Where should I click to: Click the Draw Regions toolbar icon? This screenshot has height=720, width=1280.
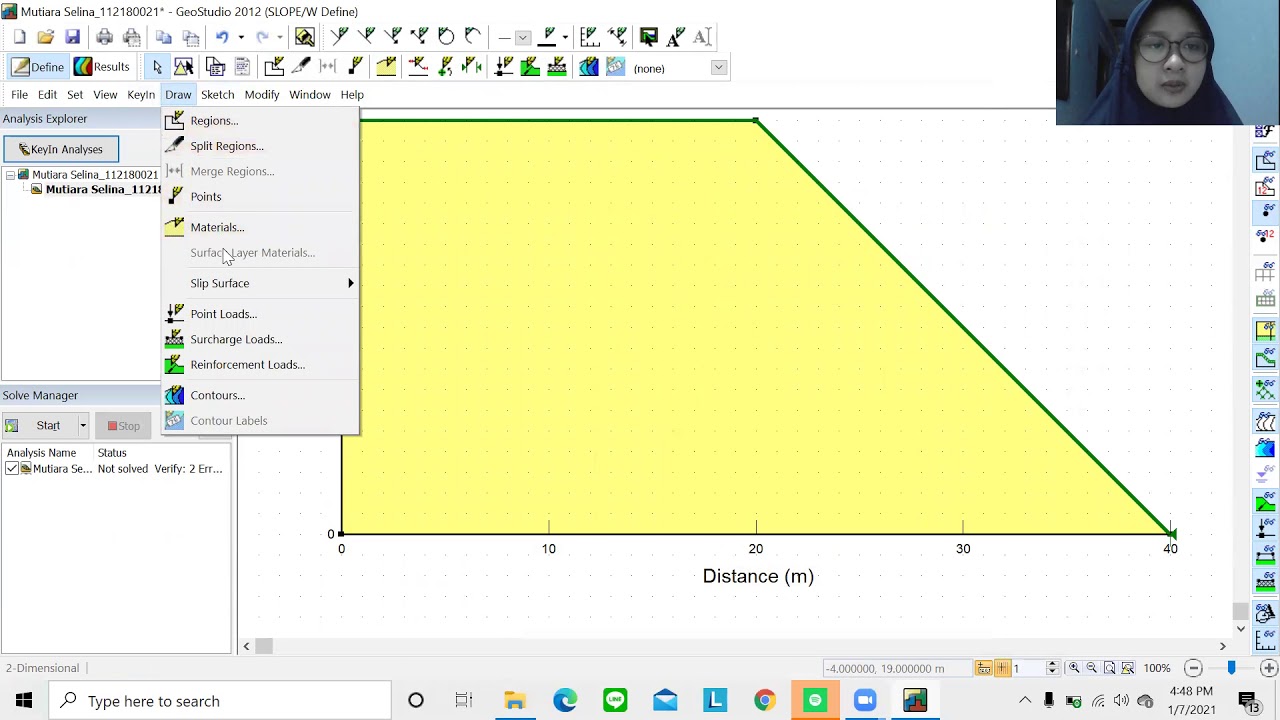274,67
